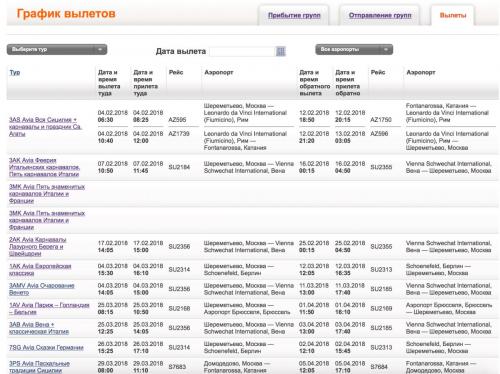This screenshot has width=500, height=374.
Task: Open tour '1AK Avia Европейская классика' link
Action: 40,269
